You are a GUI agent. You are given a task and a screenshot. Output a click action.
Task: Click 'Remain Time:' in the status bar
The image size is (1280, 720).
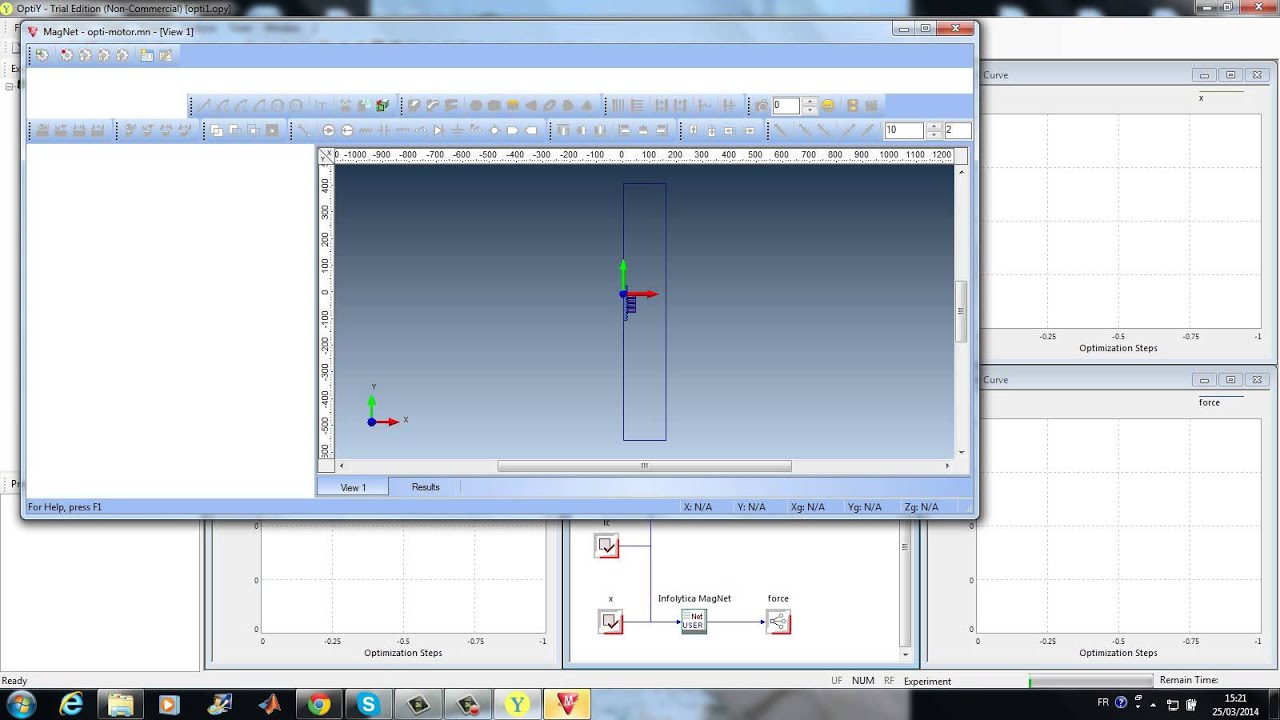[x=1189, y=680]
